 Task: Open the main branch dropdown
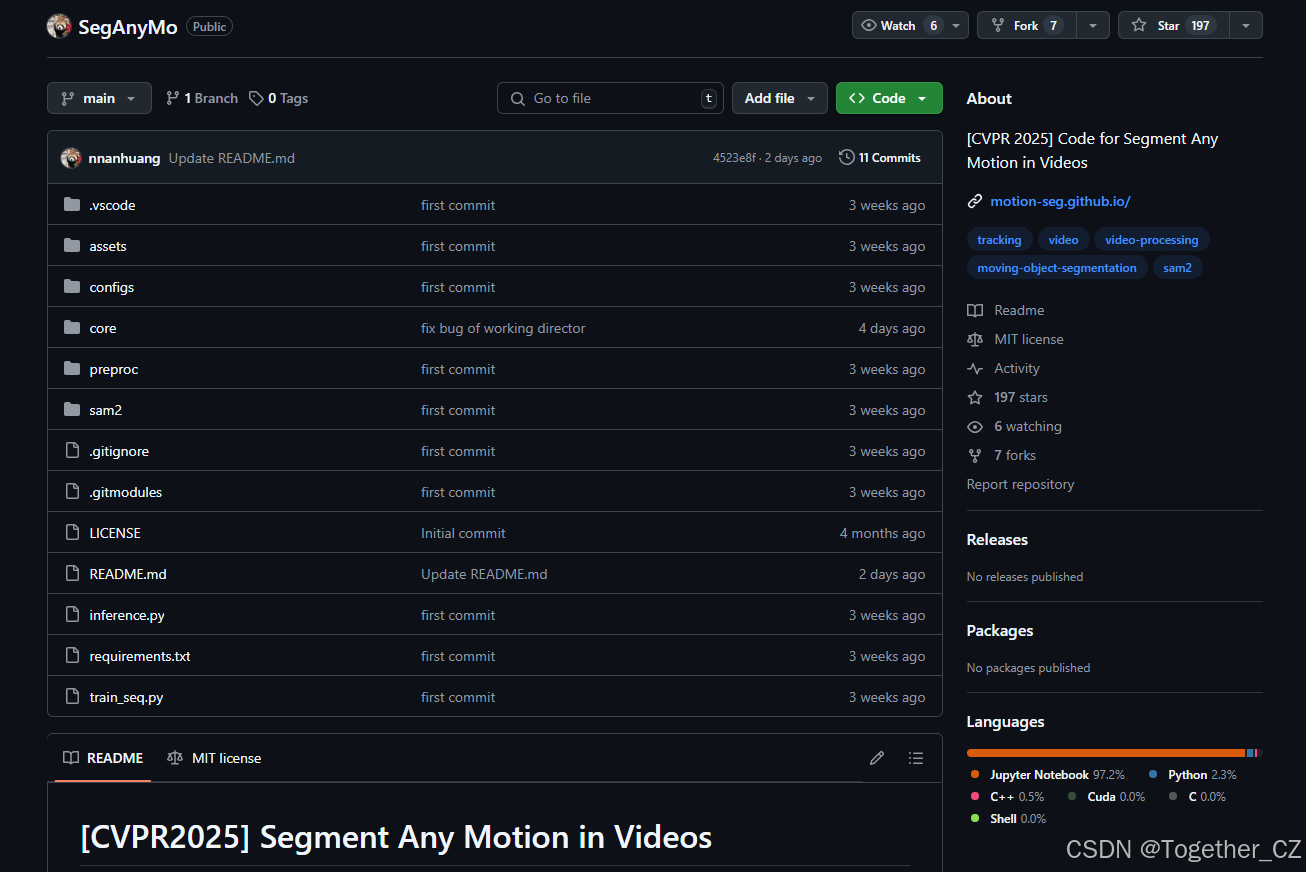coord(99,98)
